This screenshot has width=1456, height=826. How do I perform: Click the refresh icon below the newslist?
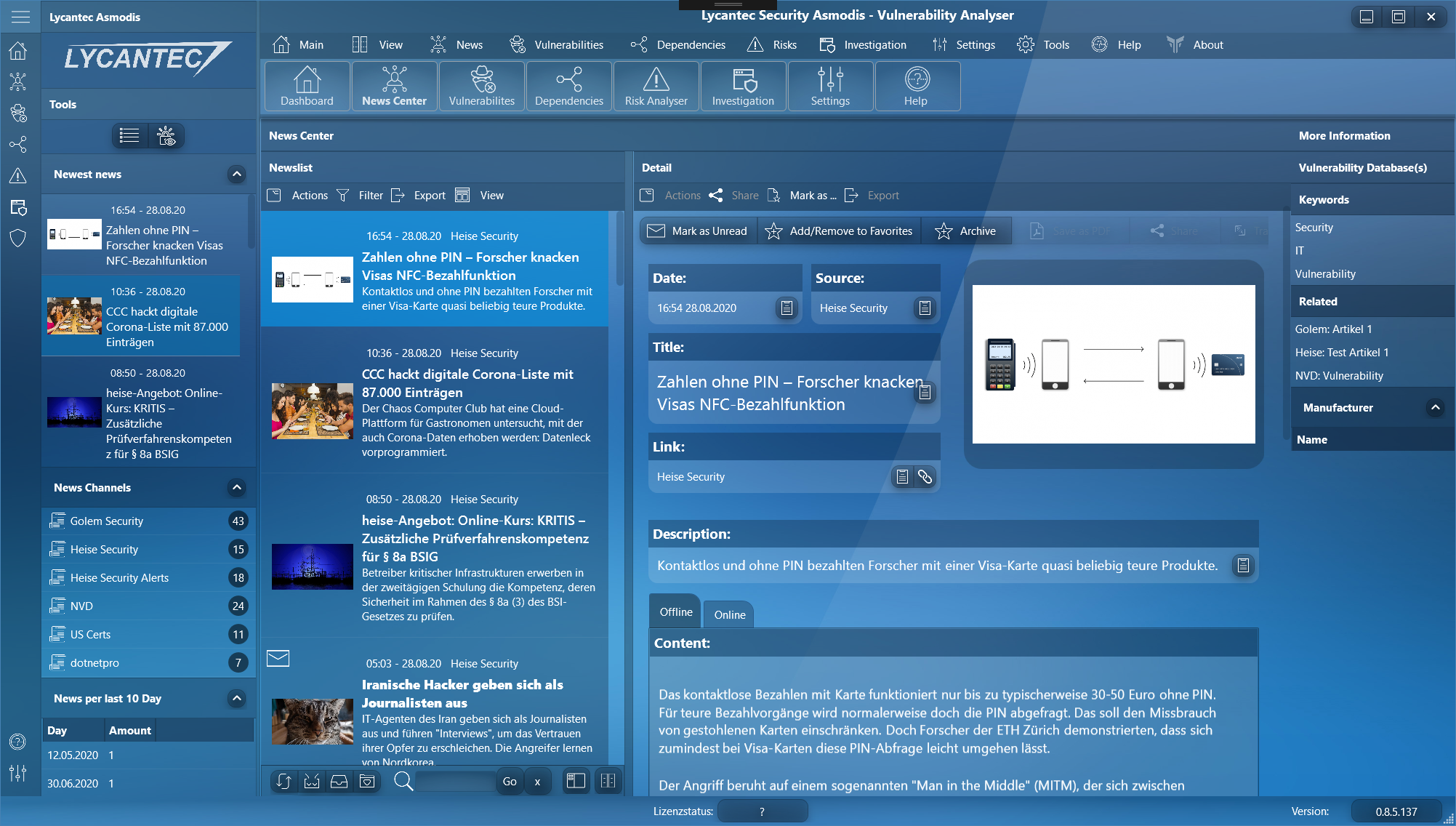pos(283,781)
